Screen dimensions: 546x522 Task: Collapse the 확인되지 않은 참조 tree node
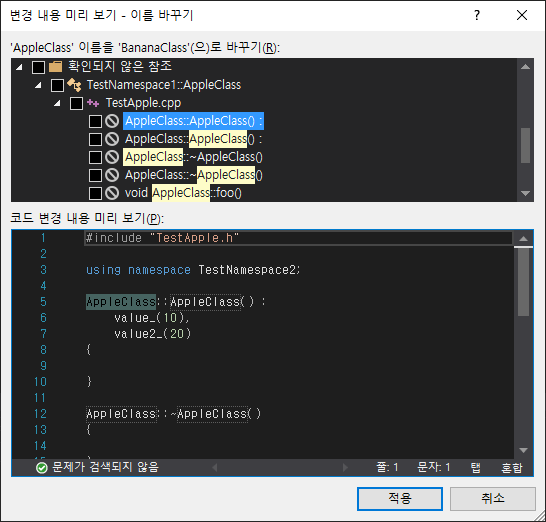coord(20,67)
